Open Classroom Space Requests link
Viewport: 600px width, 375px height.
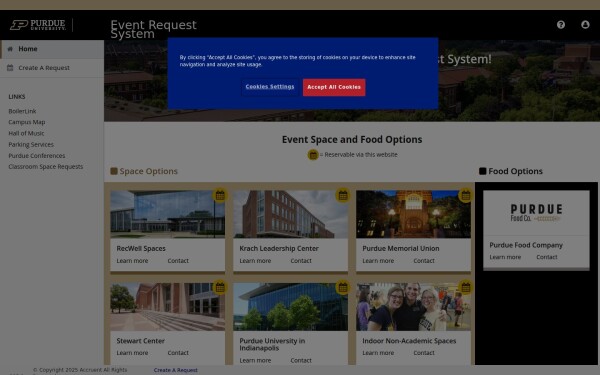click(x=46, y=166)
